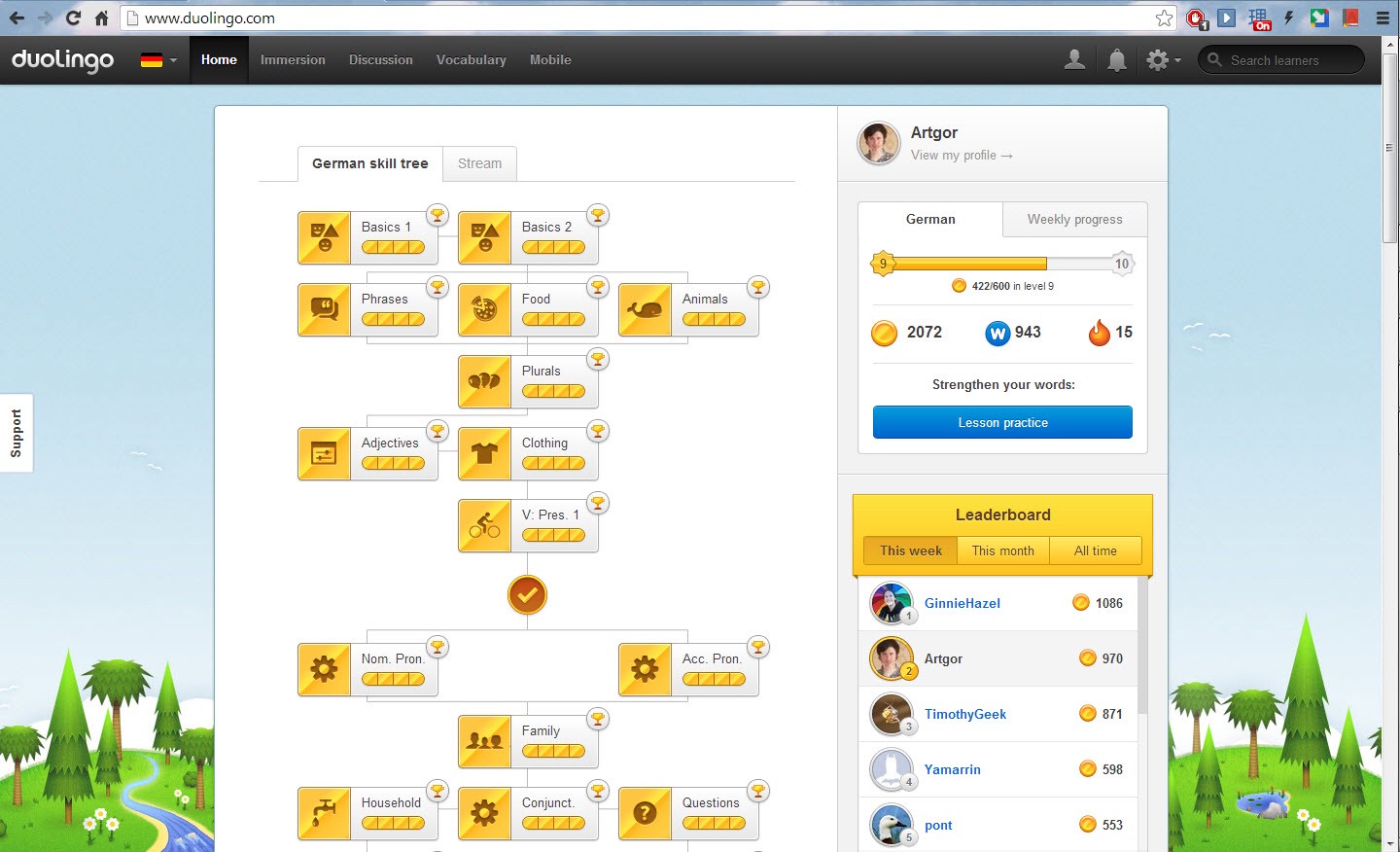Click the Lesson practice button
This screenshot has height=852, width=1400.
[1002, 422]
